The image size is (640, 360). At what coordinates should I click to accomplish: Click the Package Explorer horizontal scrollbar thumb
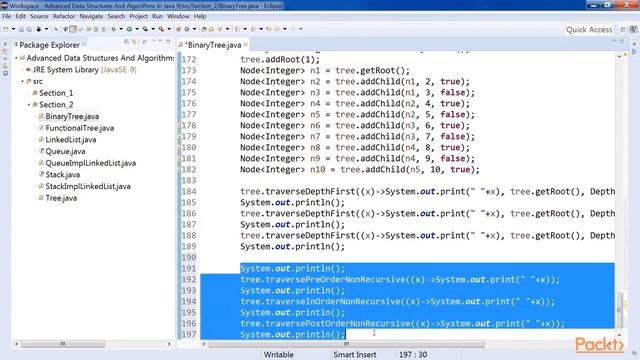pos(62,344)
